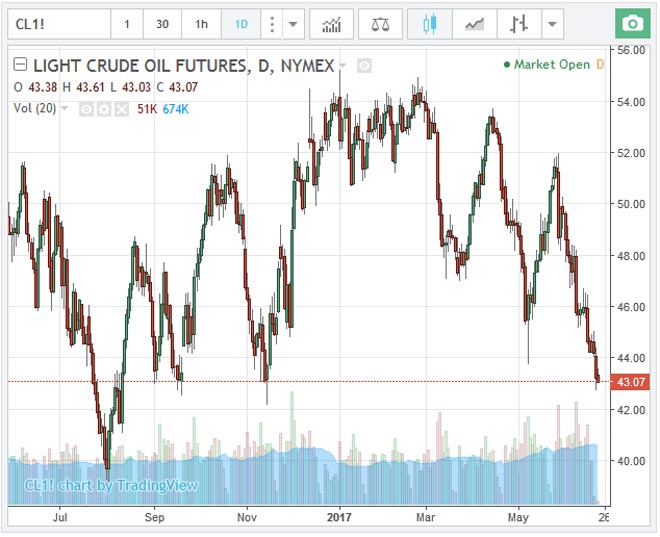Toggle visibility of the Vol indicator
The width and height of the screenshot is (660, 537).
tap(86, 107)
